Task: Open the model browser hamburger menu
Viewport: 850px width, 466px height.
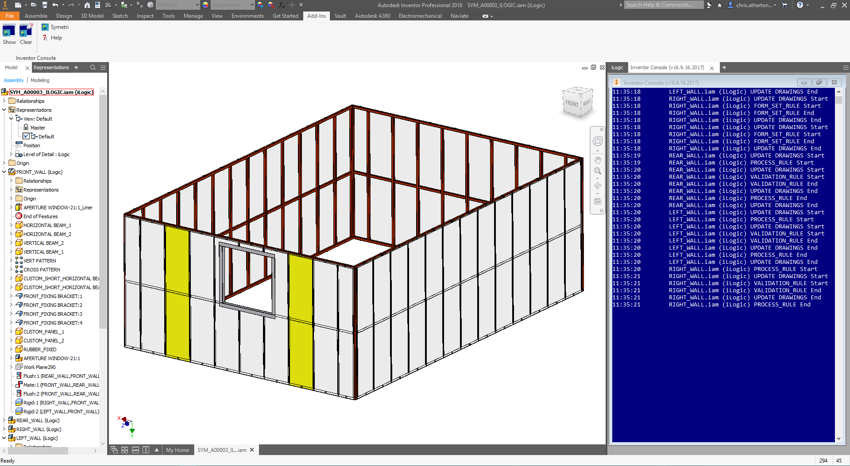Action: click(103, 67)
